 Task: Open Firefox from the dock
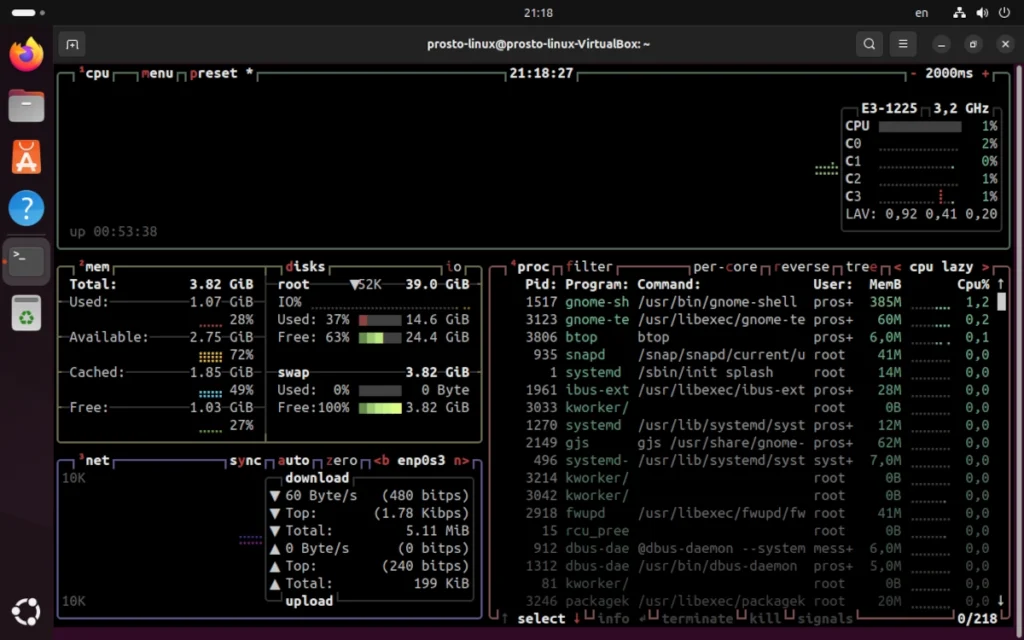pos(26,54)
